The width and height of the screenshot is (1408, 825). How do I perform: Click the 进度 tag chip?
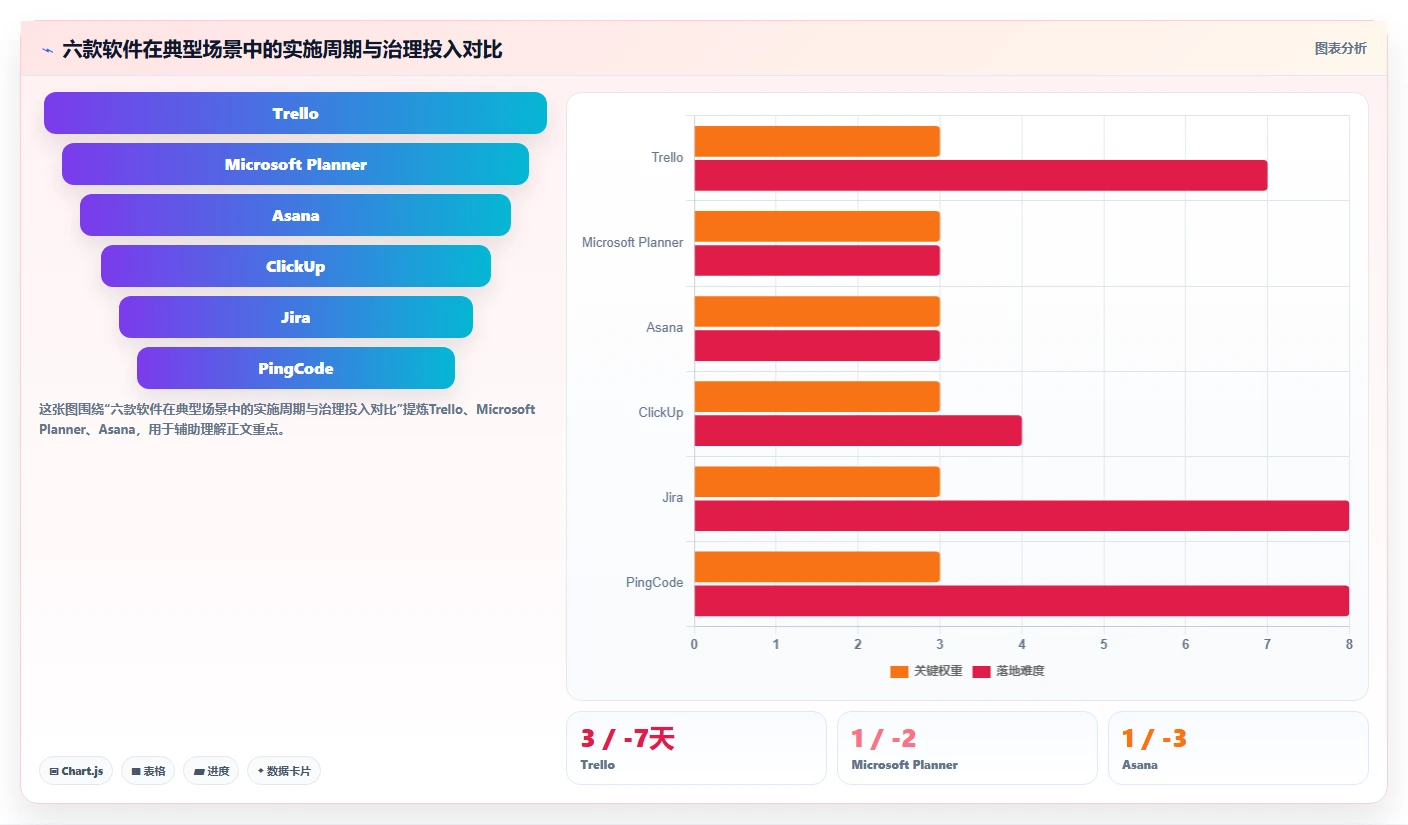[211, 771]
